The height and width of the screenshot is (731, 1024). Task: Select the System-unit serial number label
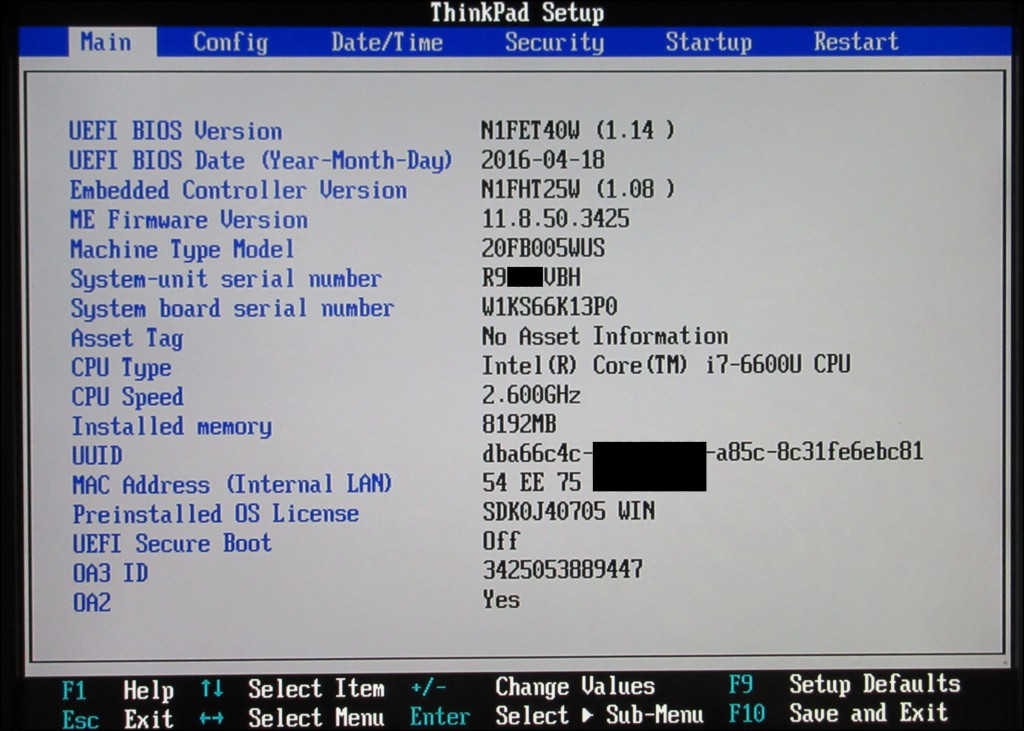point(226,279)
